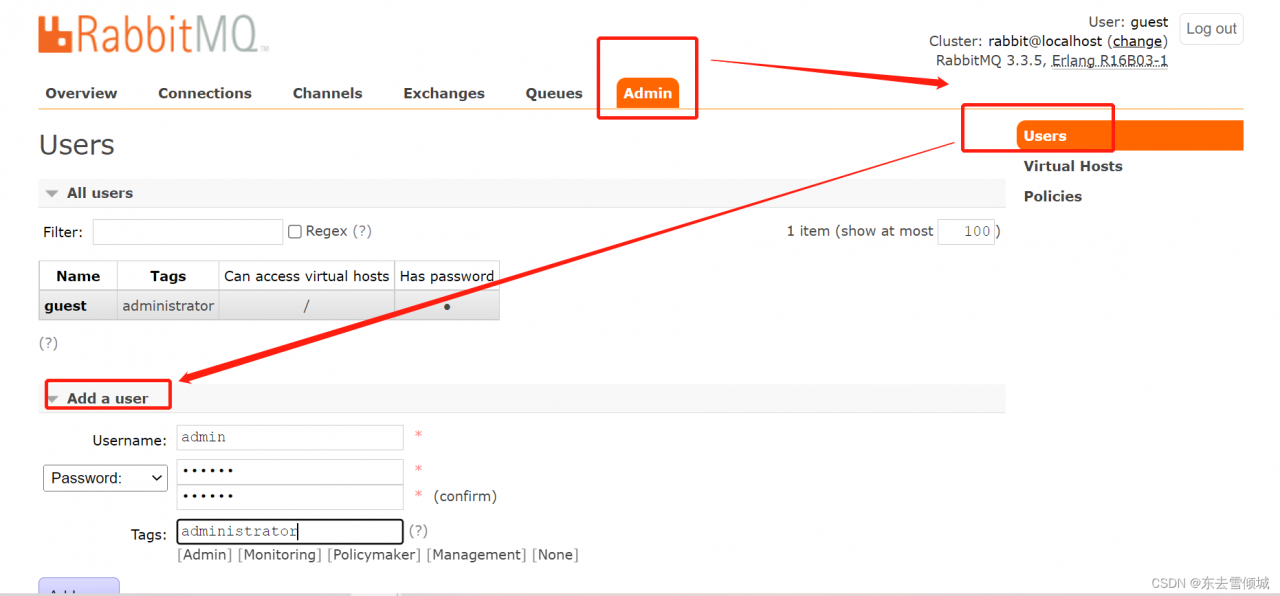Click the rabbit@localhost cluster name
1280x596 pixels.
[1045, 41]
